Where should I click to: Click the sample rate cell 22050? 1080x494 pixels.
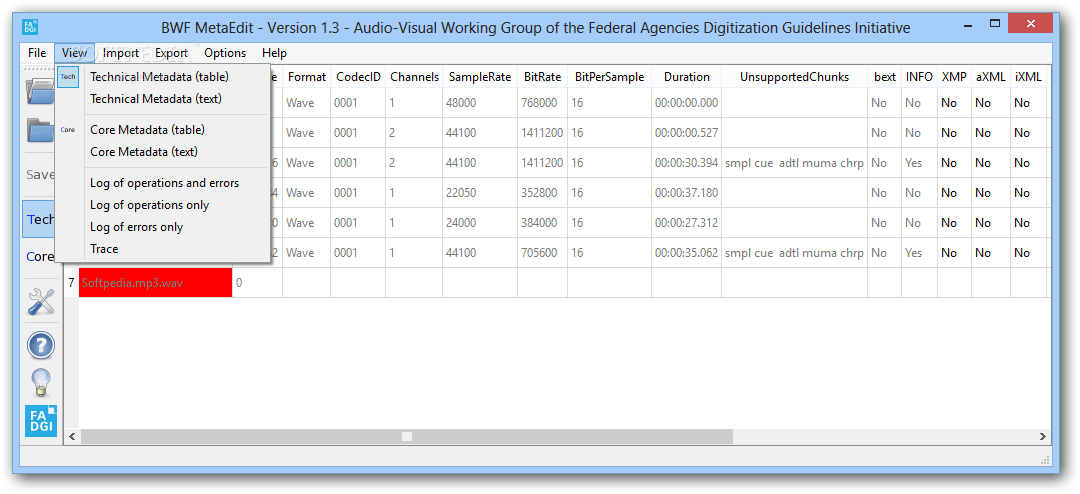[x=480, y=193]
